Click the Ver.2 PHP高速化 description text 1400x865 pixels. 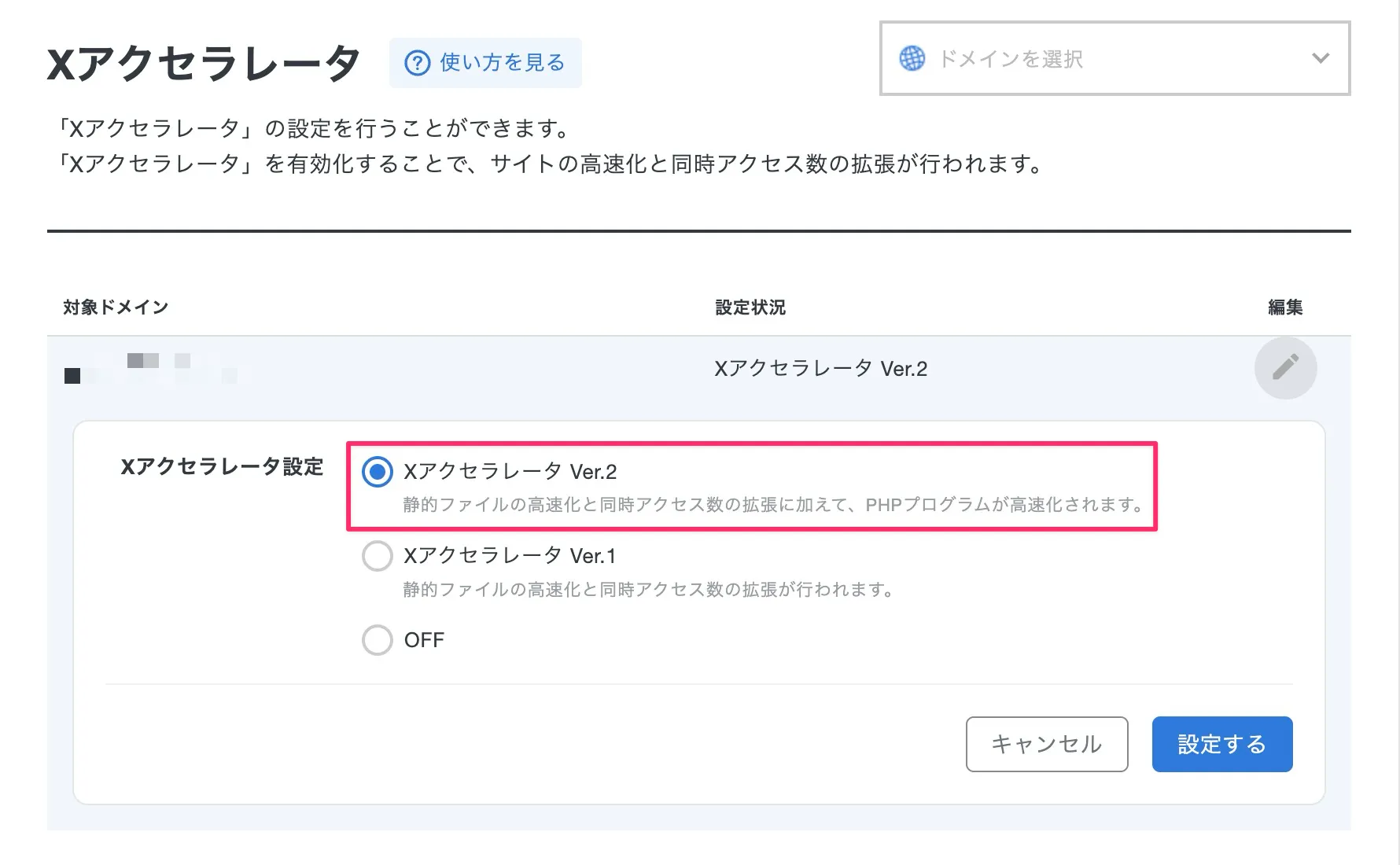point(773,505)
